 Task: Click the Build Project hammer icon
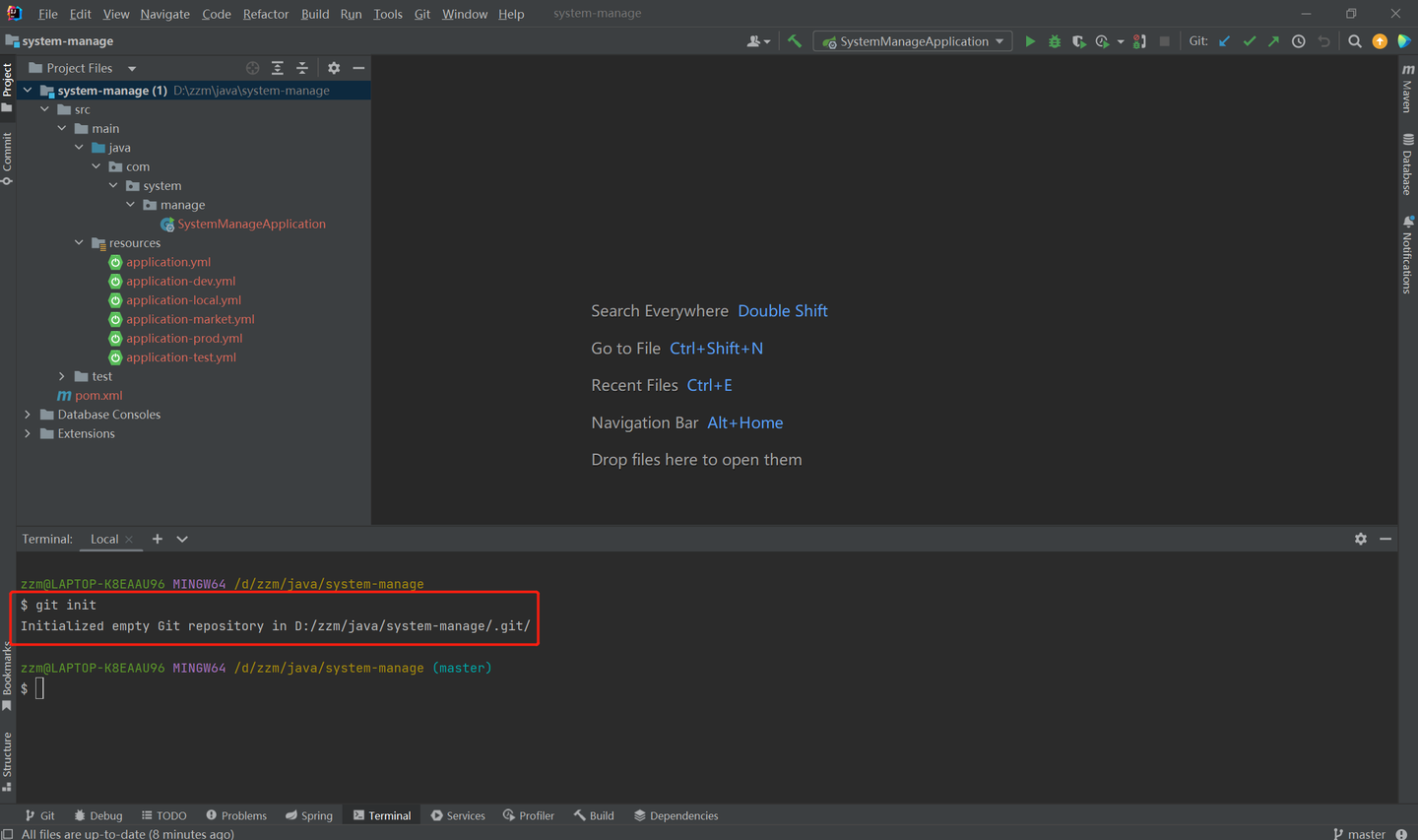794,41
